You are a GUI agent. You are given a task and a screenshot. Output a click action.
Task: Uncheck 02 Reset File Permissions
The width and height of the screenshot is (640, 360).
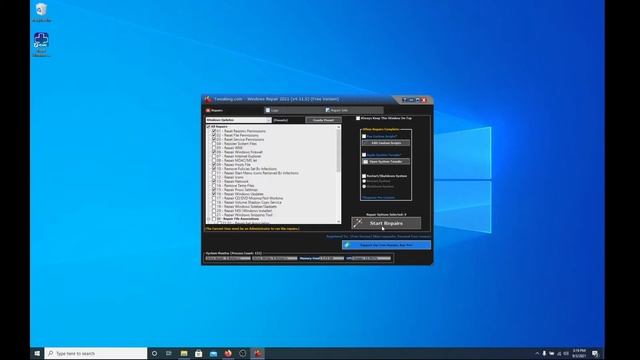(213, 135)
